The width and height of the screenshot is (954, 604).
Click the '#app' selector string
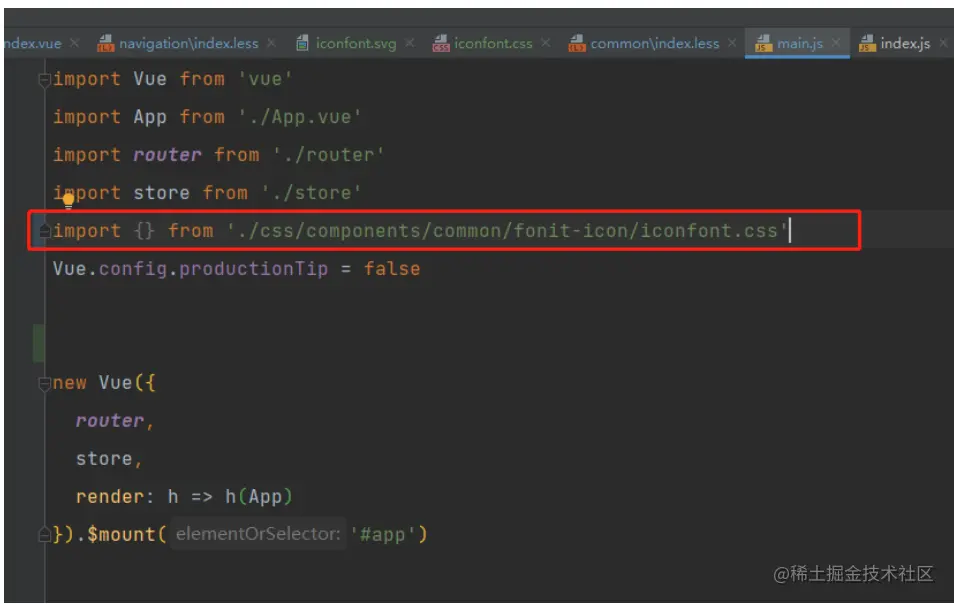click(382, 534)
